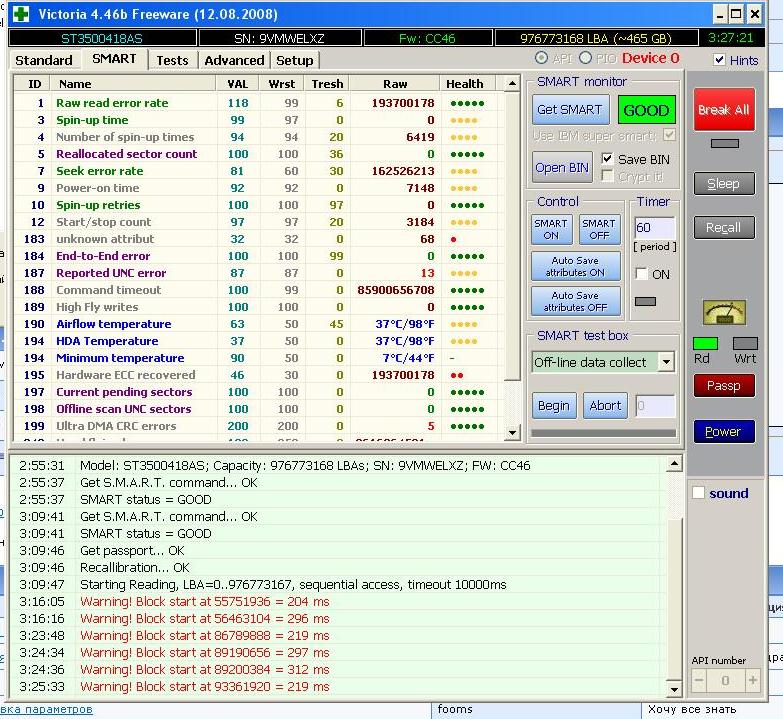The image size is (783, 719).
Task: Enable the sound checkbox
Action: (699, 493)
